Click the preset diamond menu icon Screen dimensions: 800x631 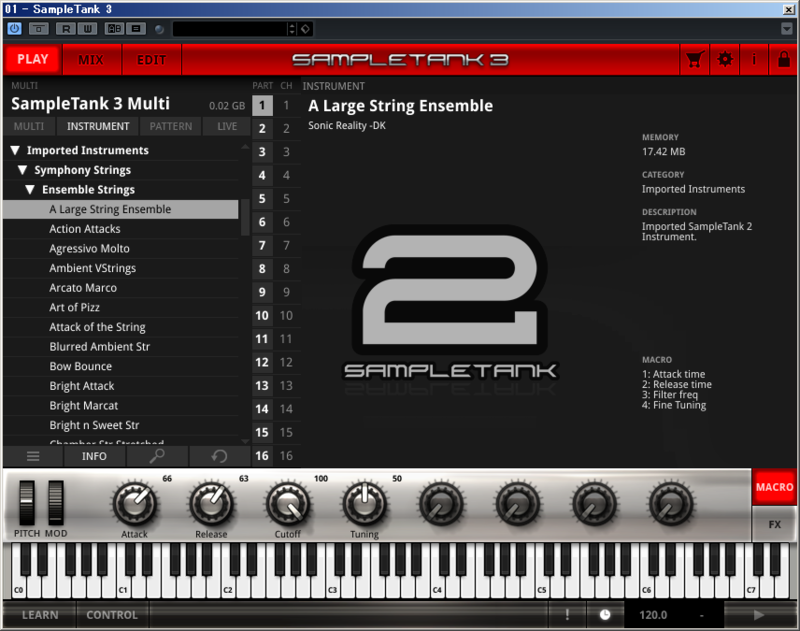tap(305, 29)
